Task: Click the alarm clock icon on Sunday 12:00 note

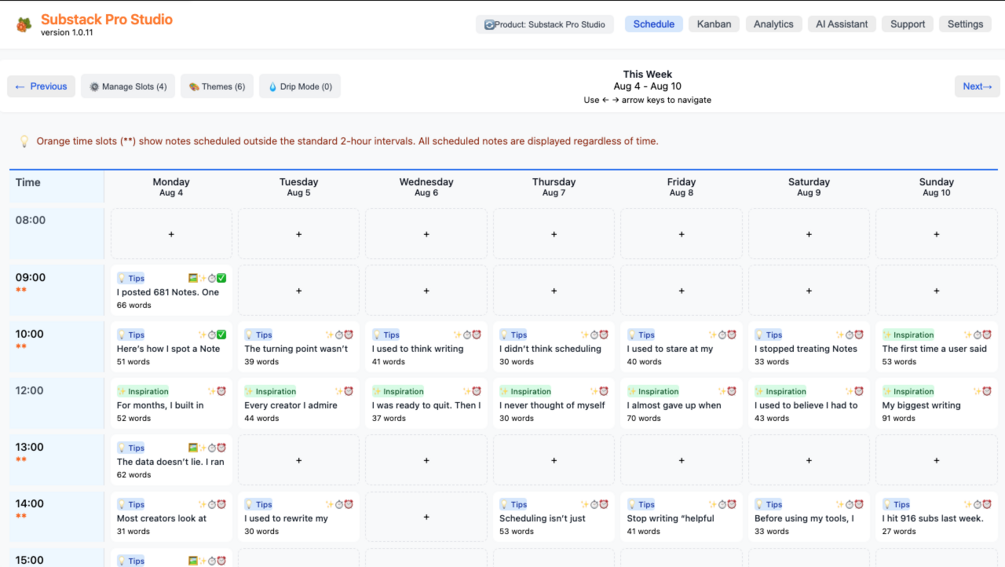Action: [x=987, y=391]
